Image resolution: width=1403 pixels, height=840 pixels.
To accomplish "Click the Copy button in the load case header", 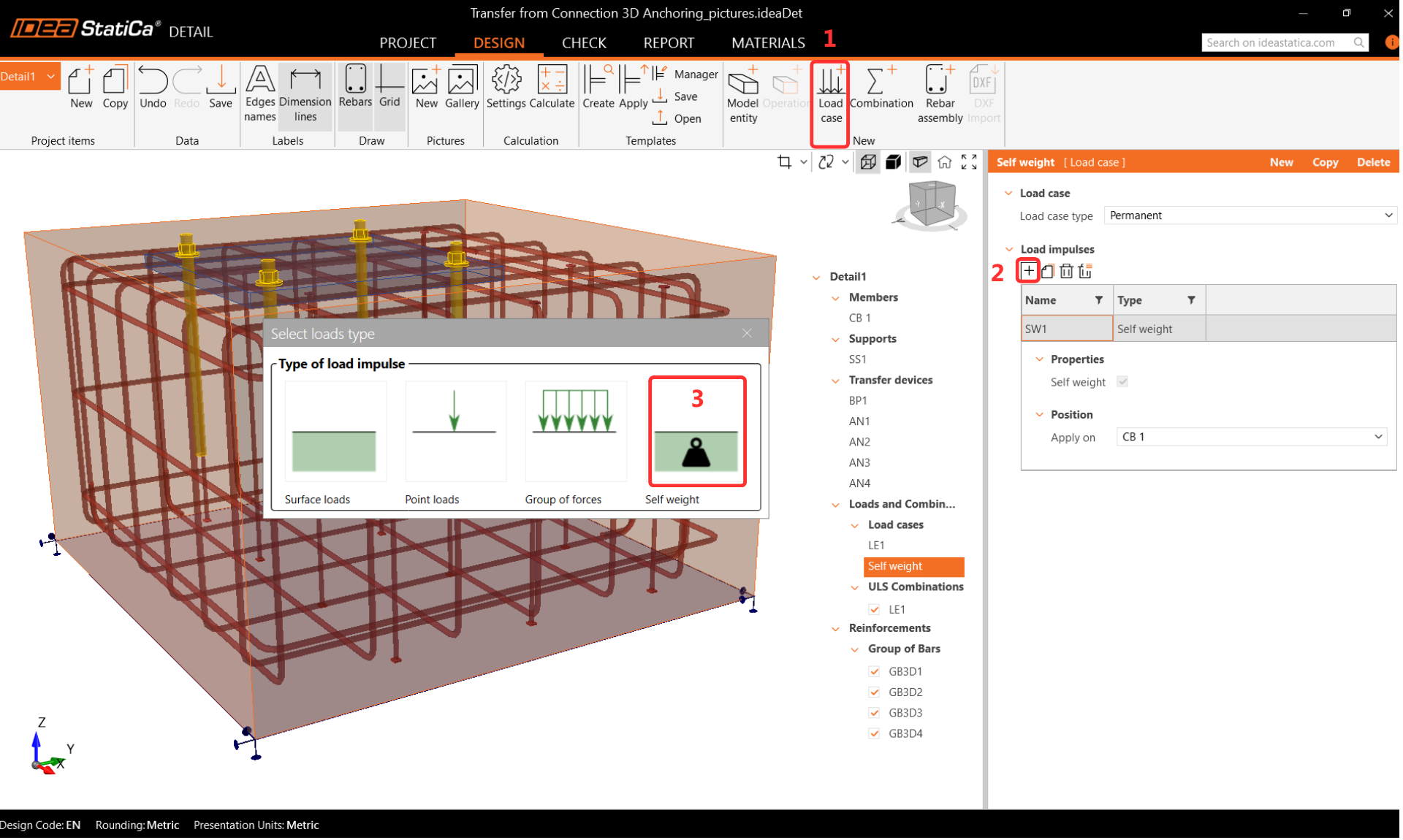I will tap(1324, 162).
